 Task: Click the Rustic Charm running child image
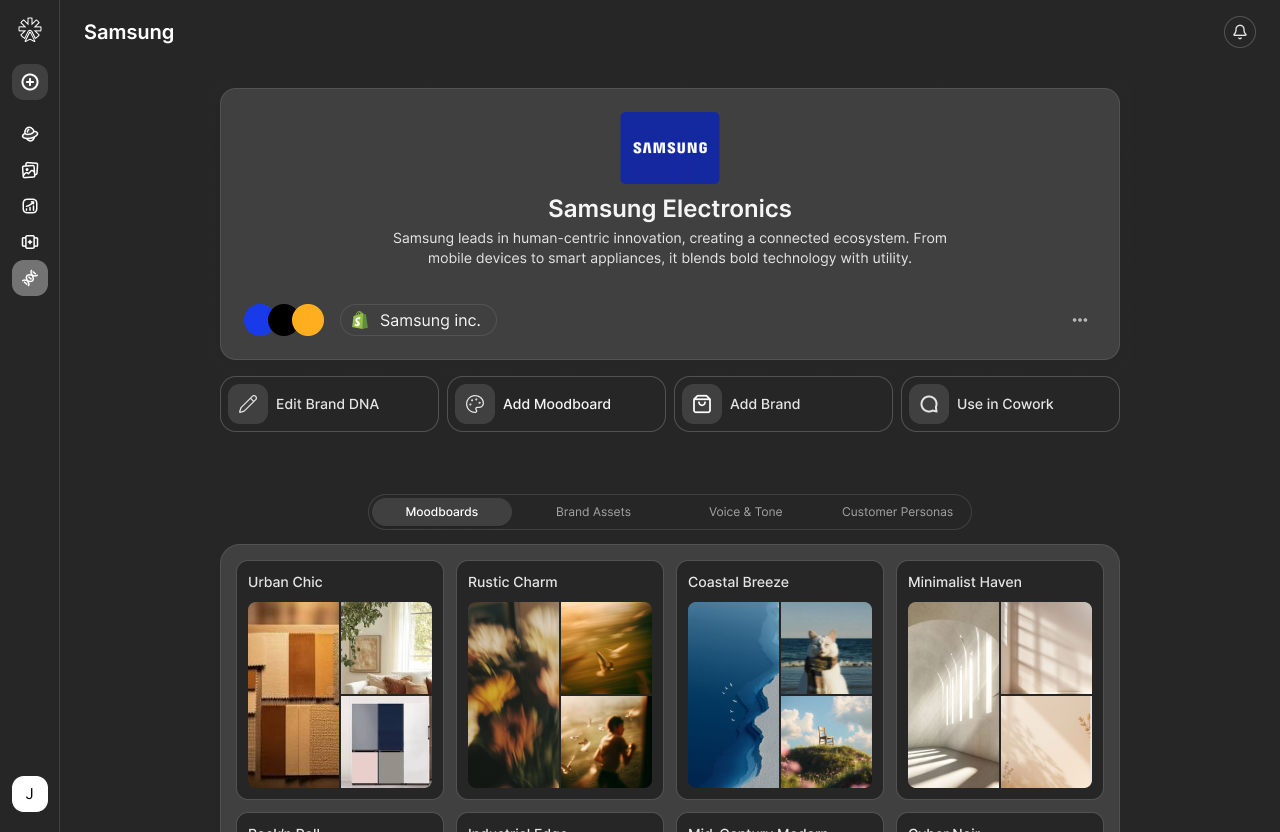tap(607, 742)
